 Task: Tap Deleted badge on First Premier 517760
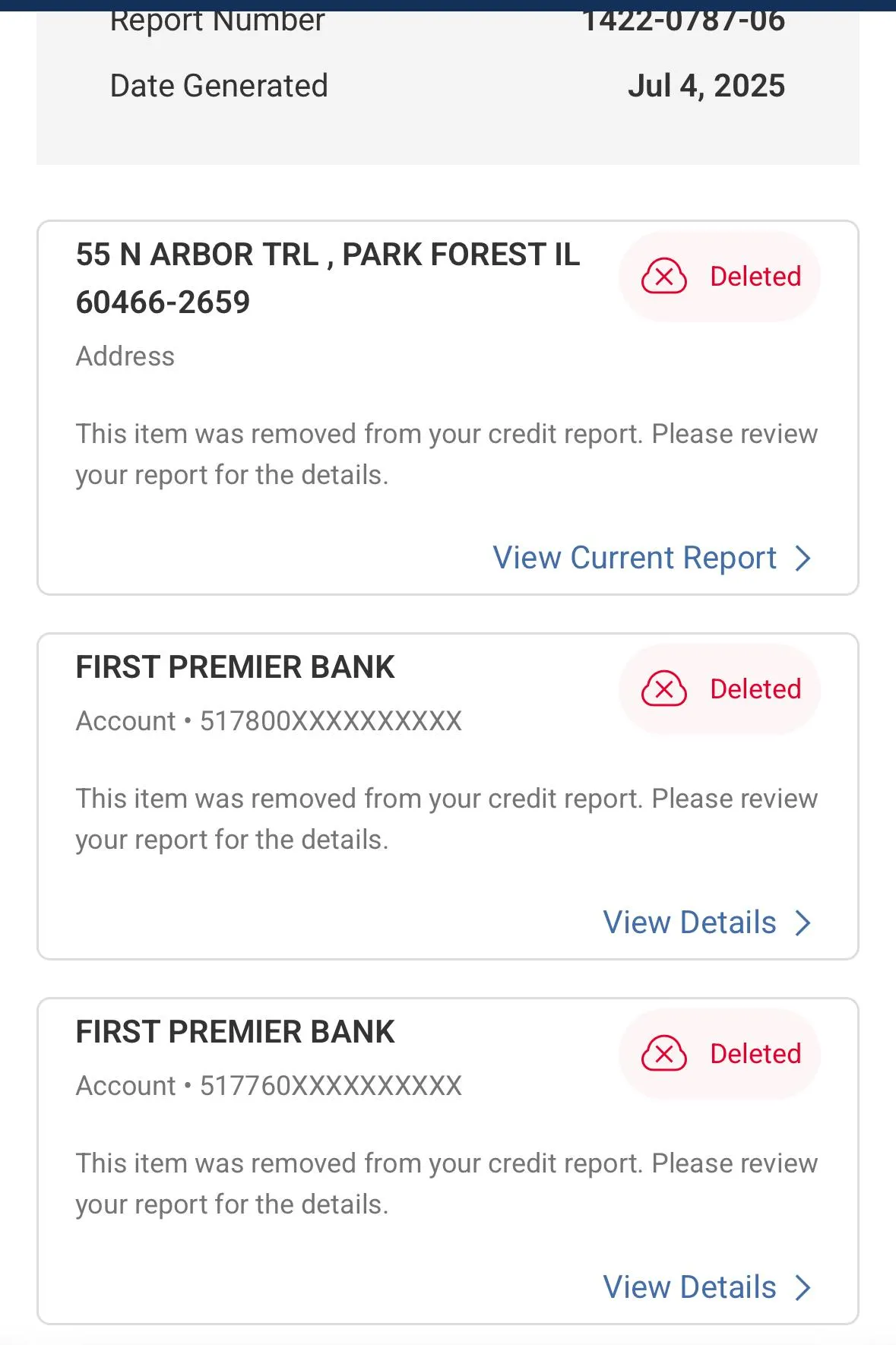[x=720, y=1054]
